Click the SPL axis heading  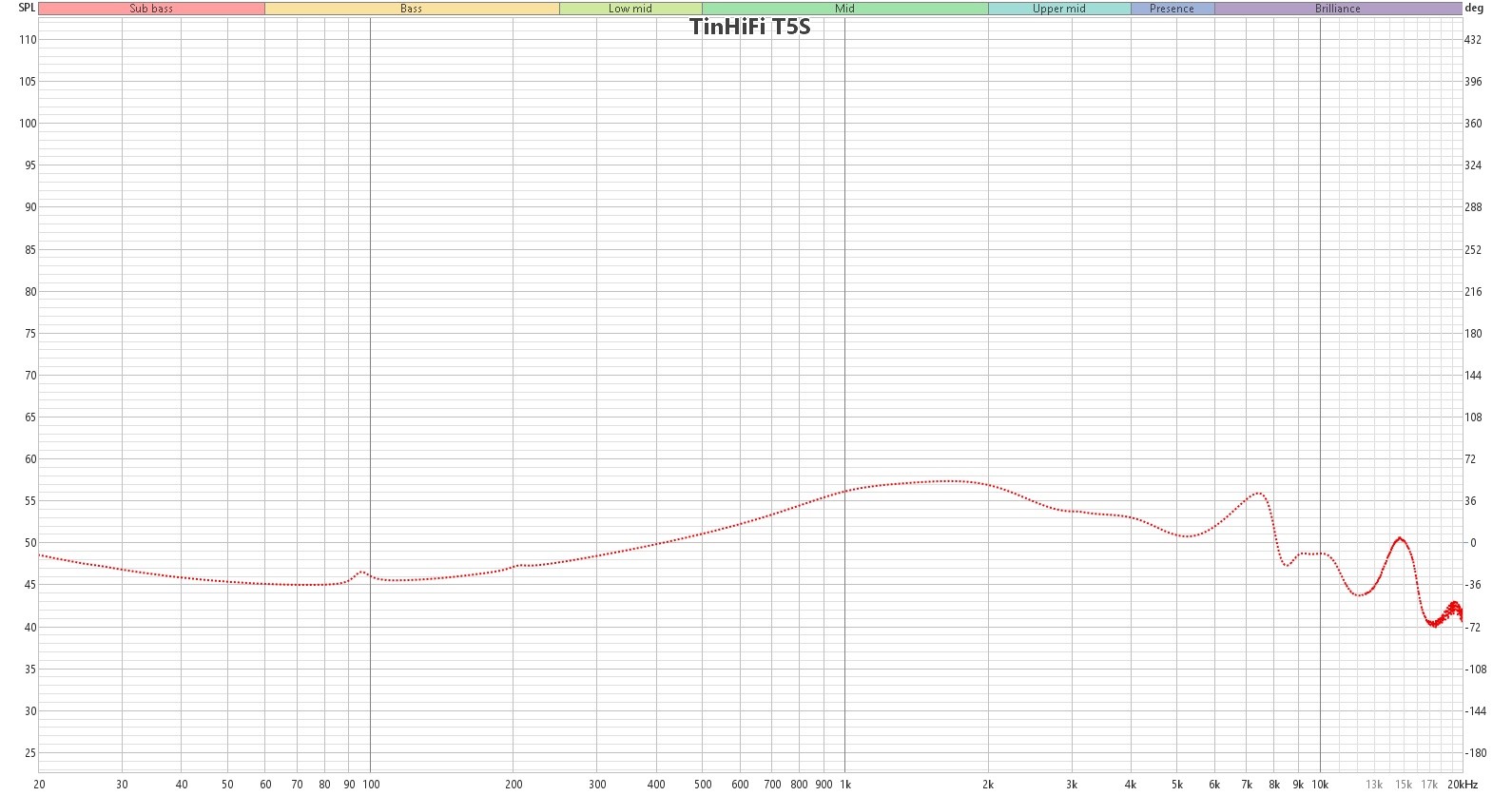click(27, 8)
